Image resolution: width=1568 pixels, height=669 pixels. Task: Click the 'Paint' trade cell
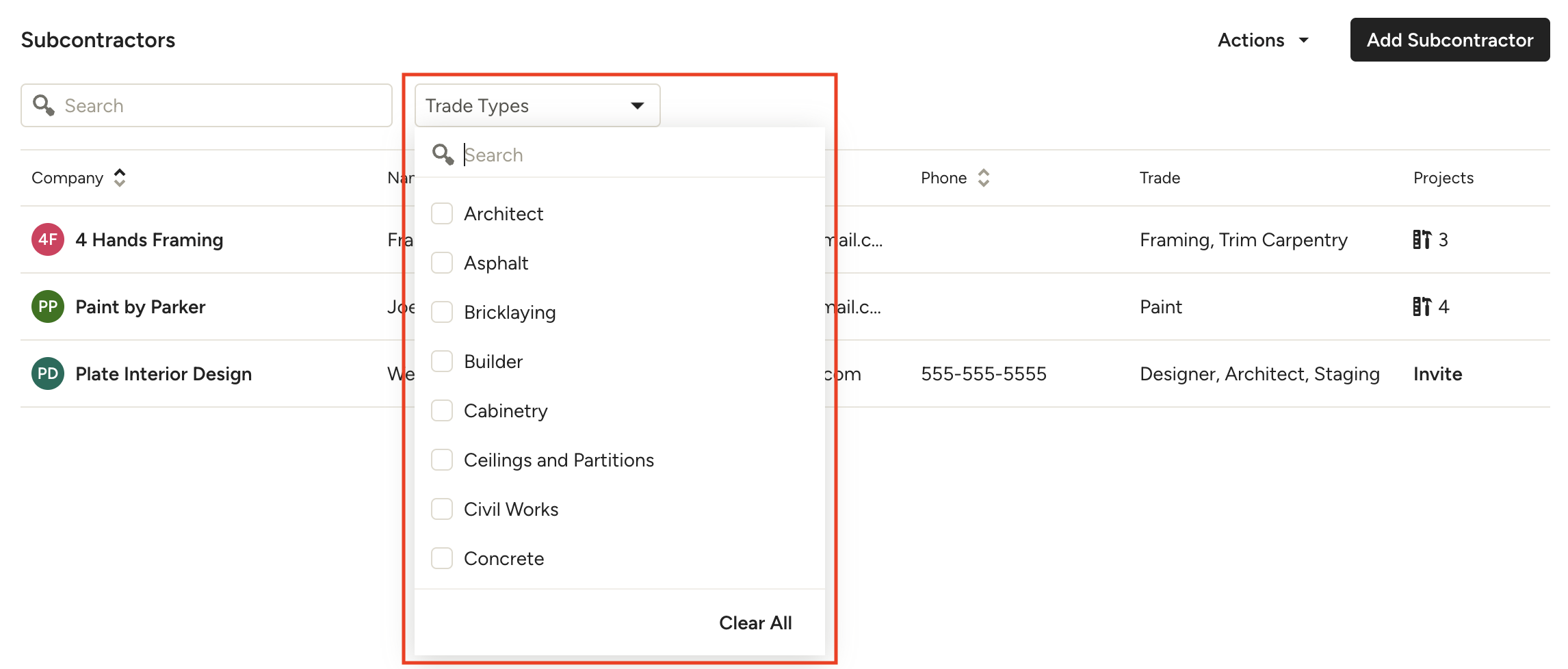[1161, 306]
